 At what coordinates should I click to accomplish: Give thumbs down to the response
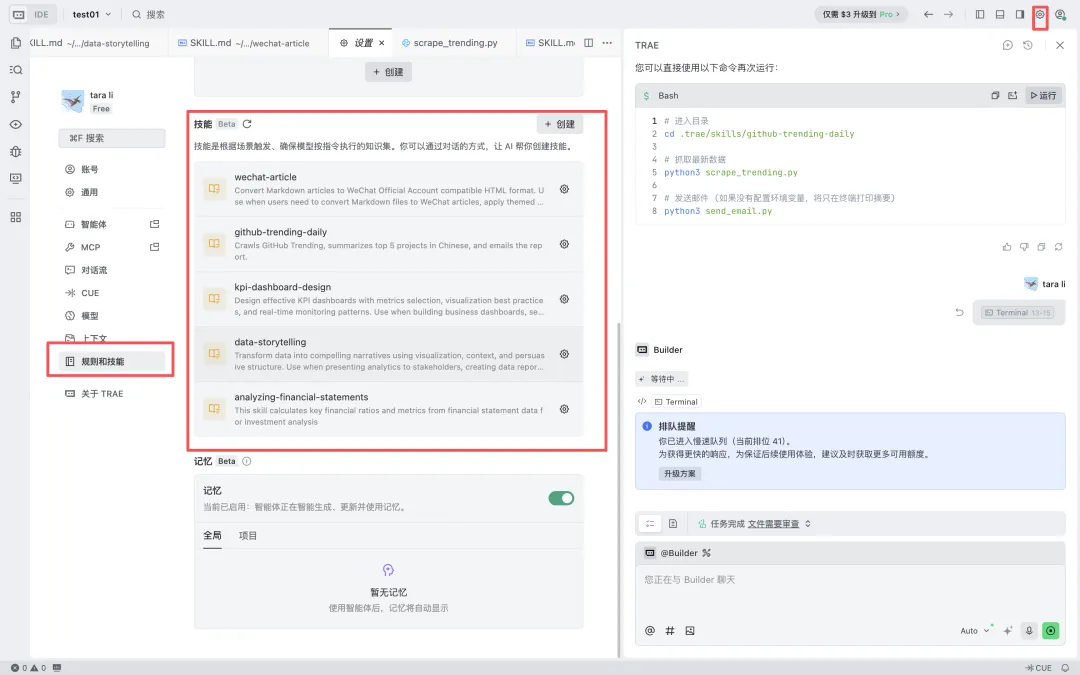(x=1024, y=247)
